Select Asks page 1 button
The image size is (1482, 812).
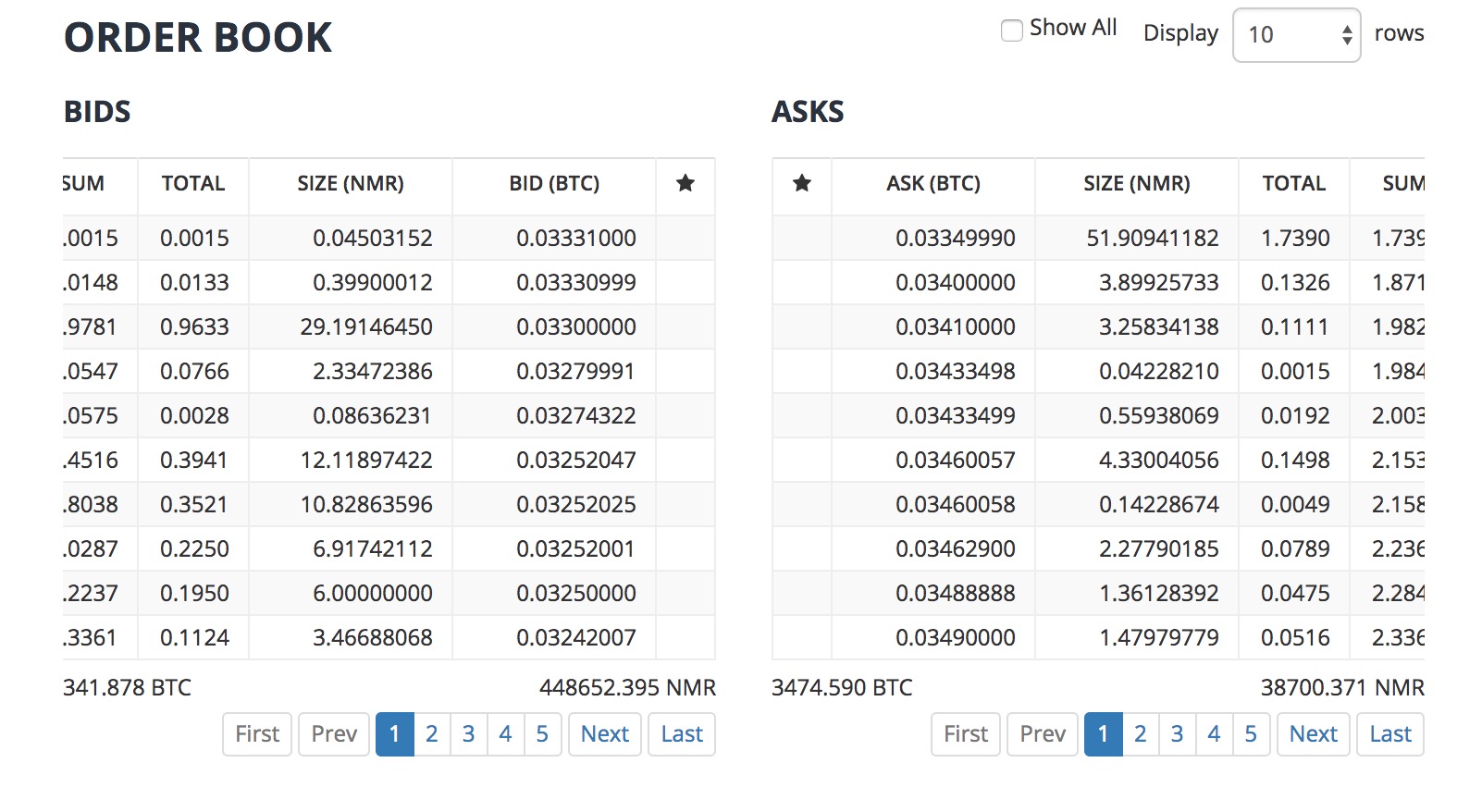tap(1104, 734)
